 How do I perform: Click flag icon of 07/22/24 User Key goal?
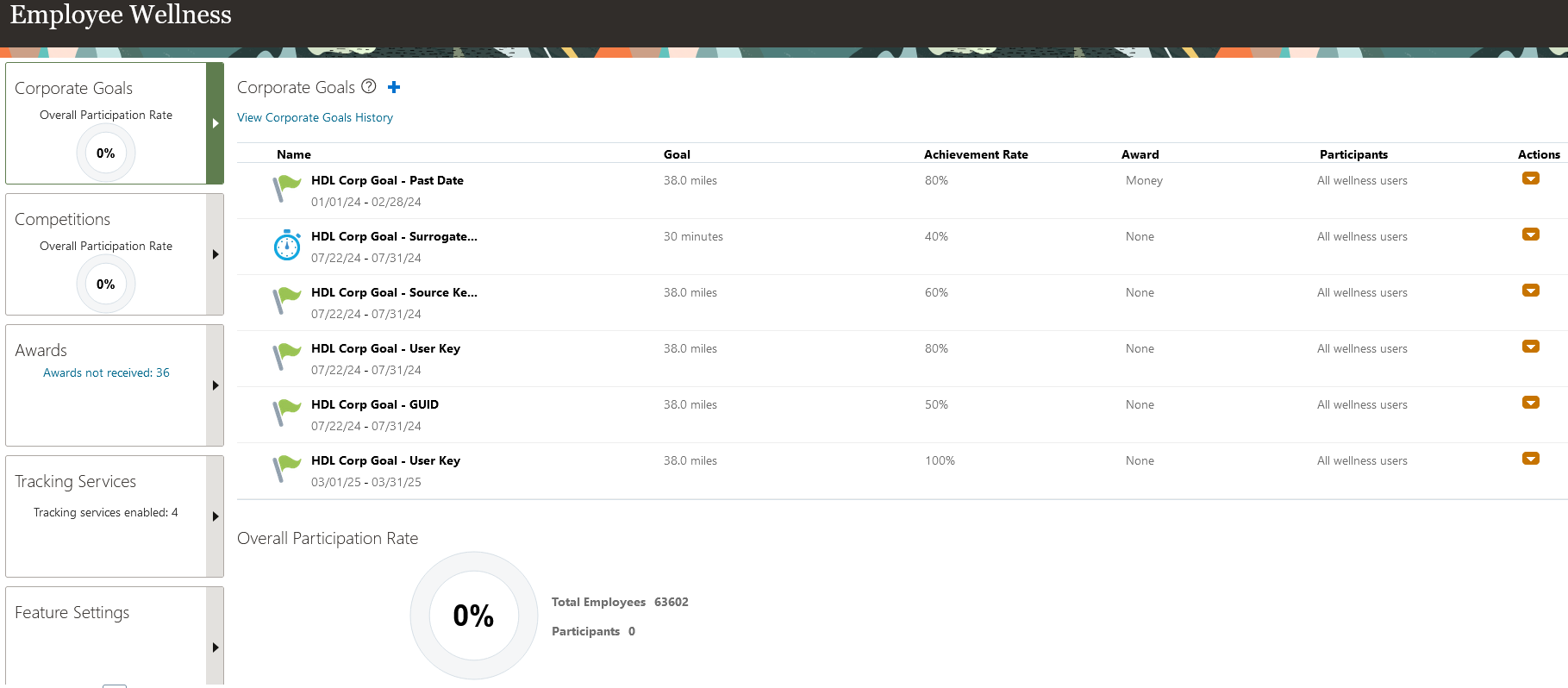286,356
